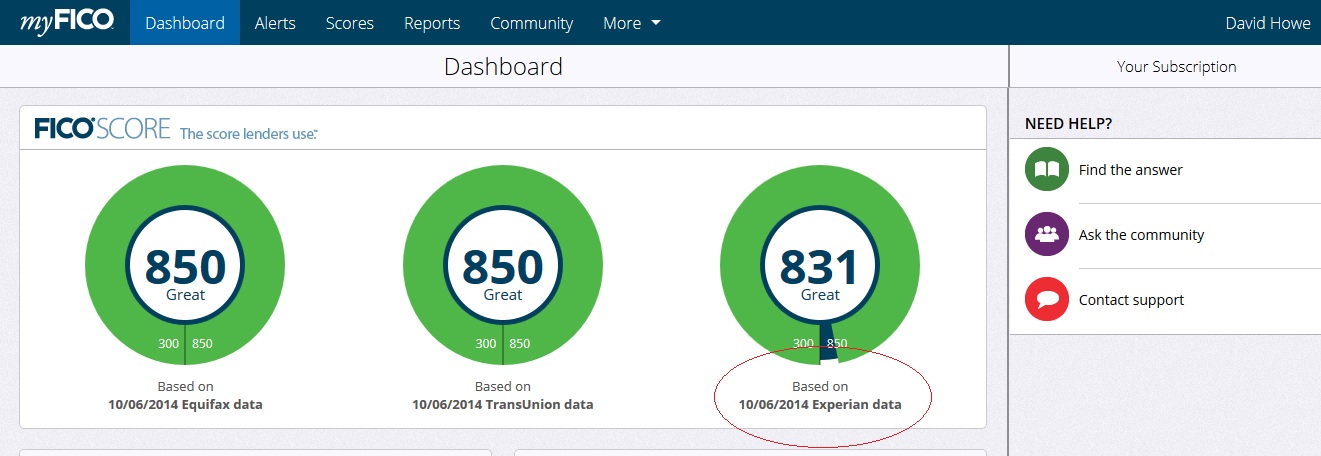This screenshot has width=1321, height=456.
Task: Click the NEED HELP? heading
Action: pos(1069,124)
